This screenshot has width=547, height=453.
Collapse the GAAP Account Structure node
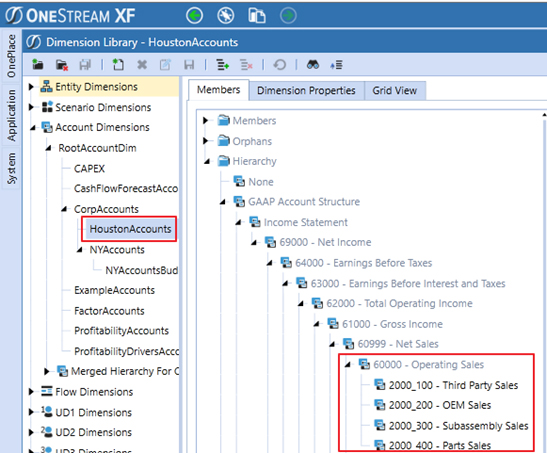pos(223,202)
